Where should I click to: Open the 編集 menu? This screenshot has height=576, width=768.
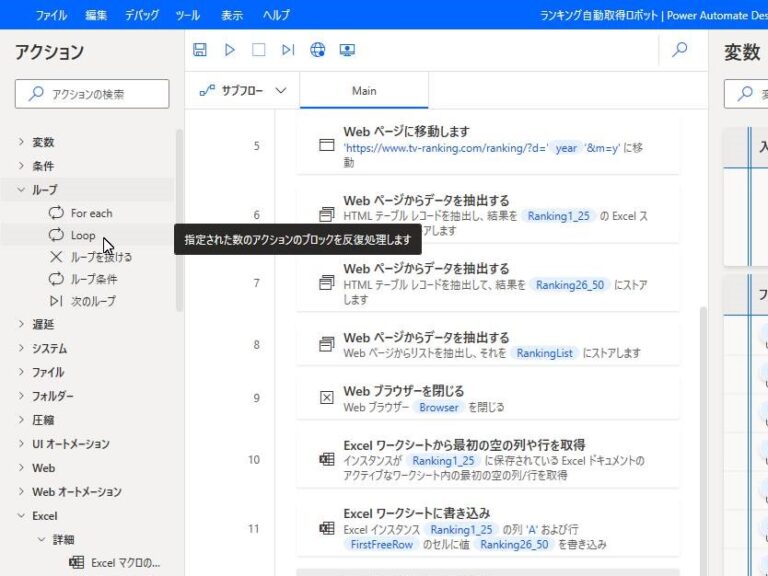(x=96, y=15)
